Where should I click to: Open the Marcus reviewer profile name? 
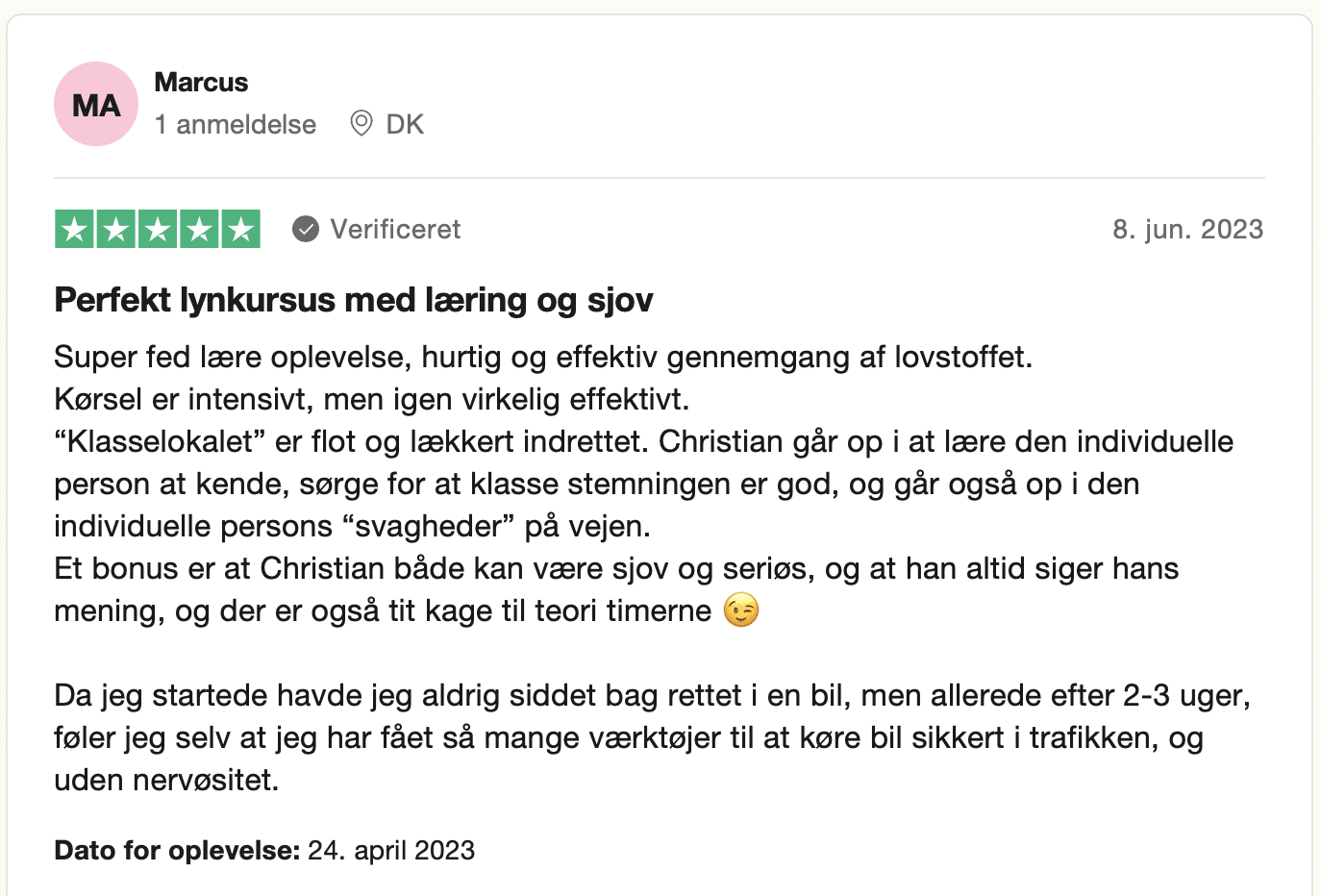pyautogui.click(x=201, y=83)
